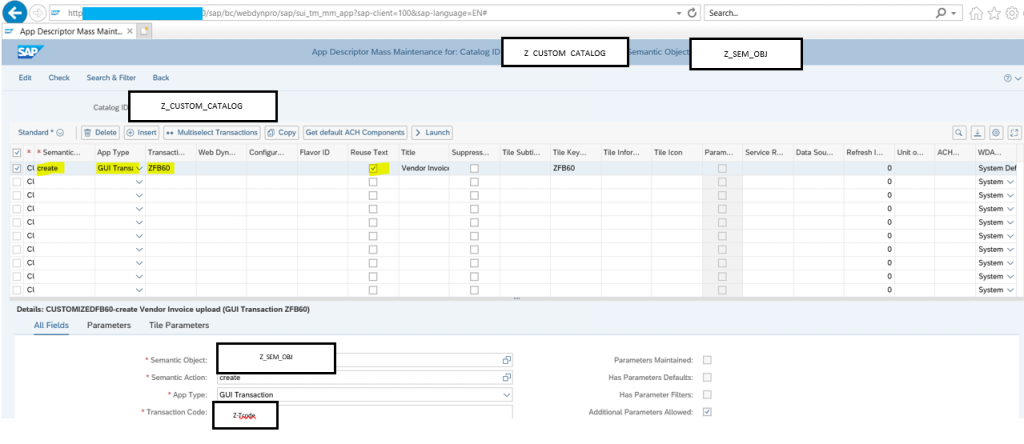Open value help for Semantic Object field
Image resolution: width=1024 pixels, height=444 pixels.
click(x=506, y=360)
